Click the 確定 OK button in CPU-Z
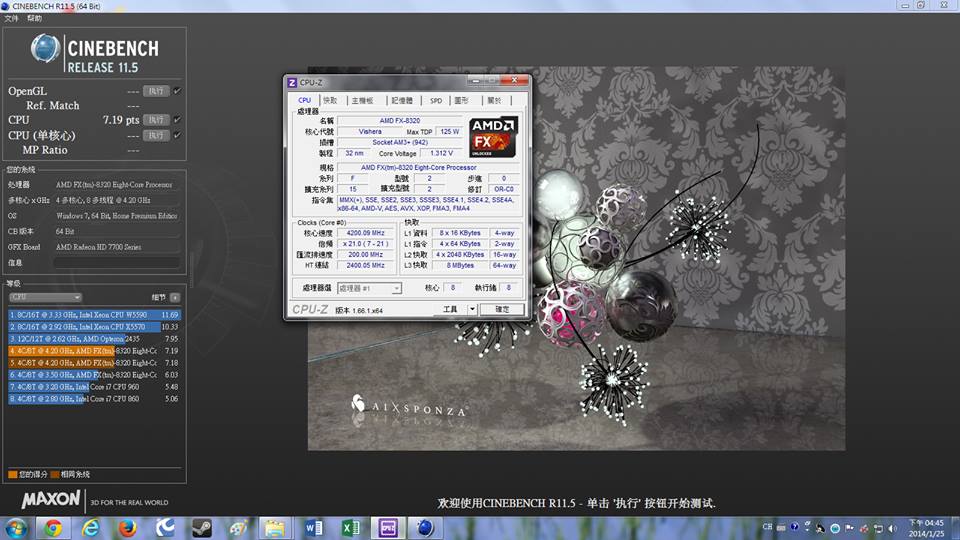The image size is (960, 540). point(502,309)
